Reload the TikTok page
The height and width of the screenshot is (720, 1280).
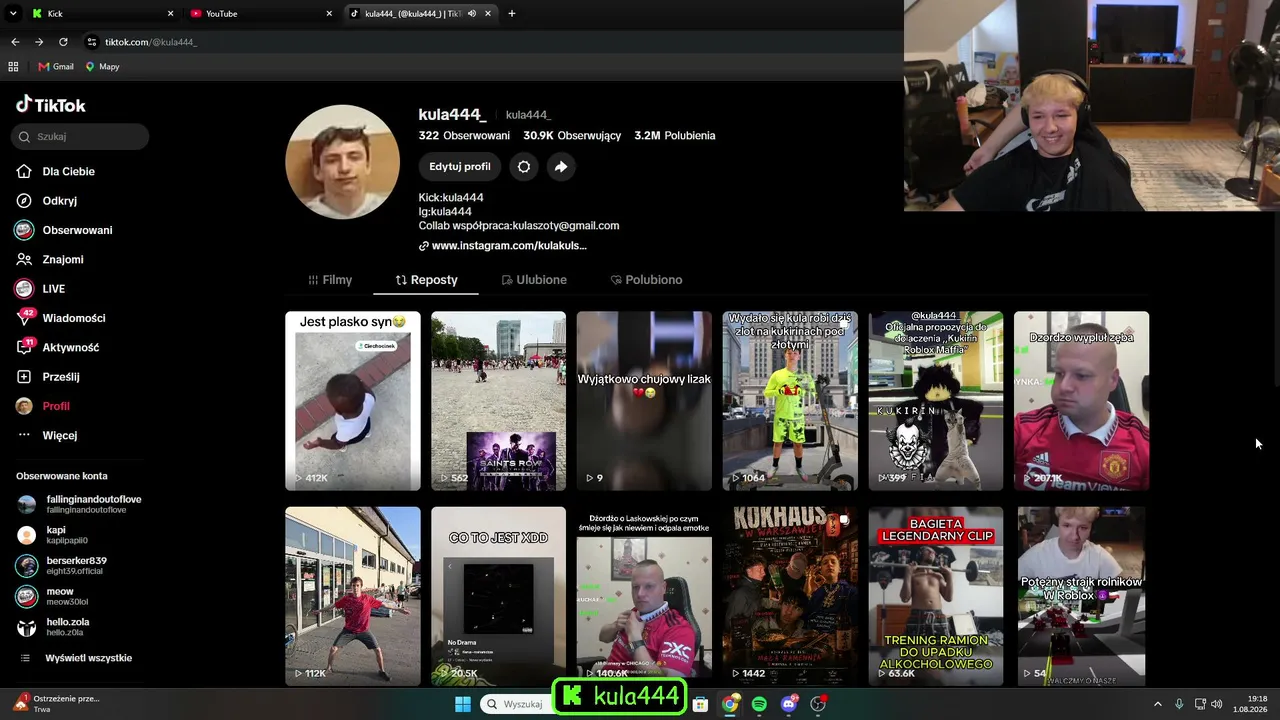(x=63, y=42)
